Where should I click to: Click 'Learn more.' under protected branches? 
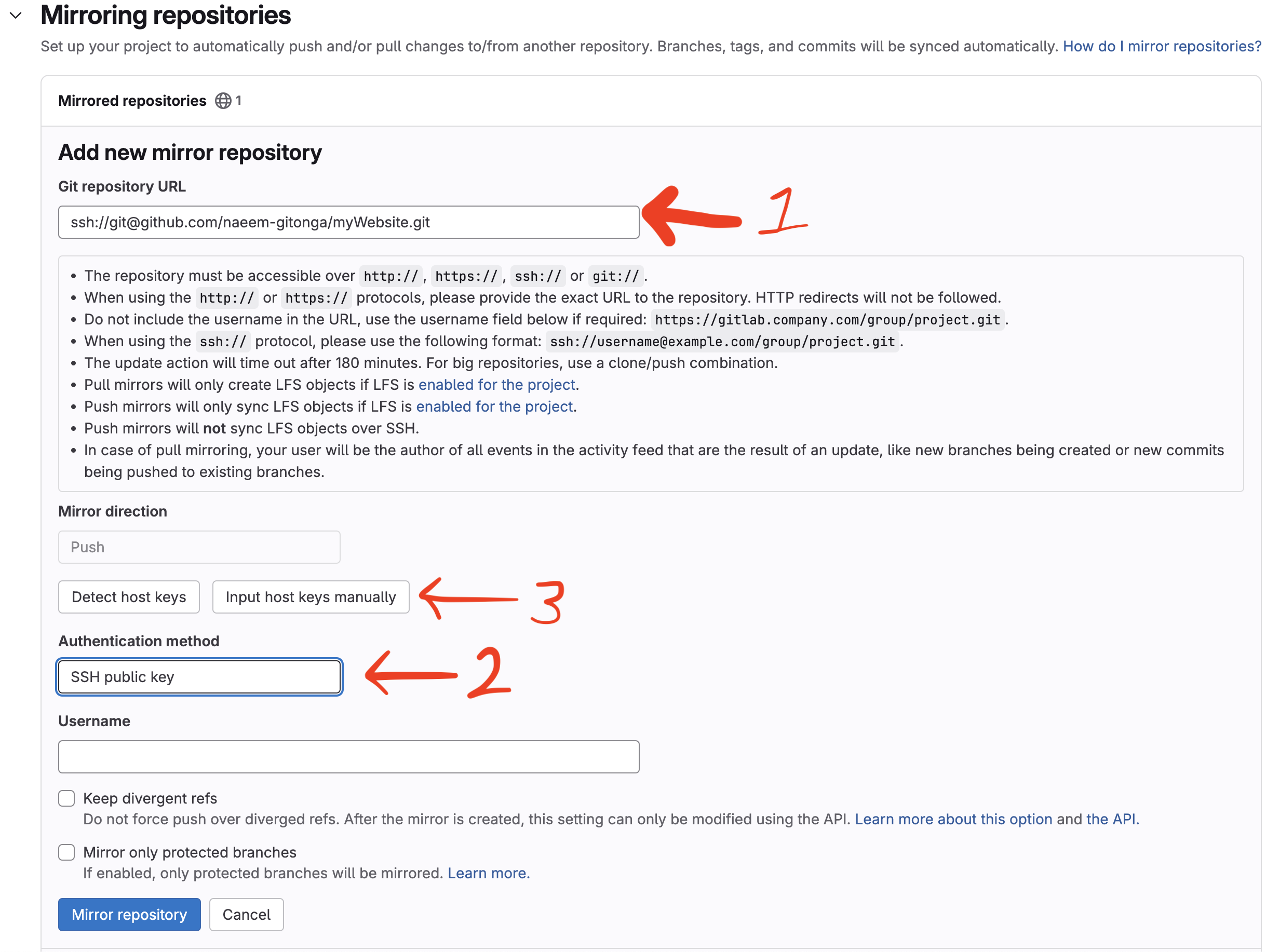coord(488,873)
